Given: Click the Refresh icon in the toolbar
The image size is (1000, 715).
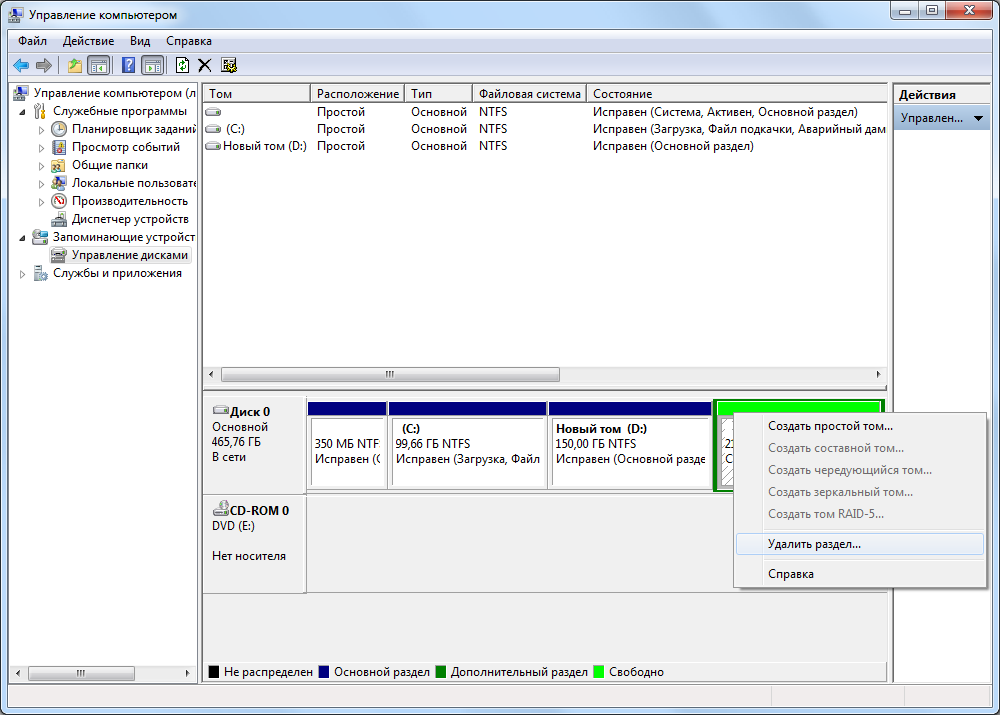Looking at the screenshot, I should [x=182, y=65].
